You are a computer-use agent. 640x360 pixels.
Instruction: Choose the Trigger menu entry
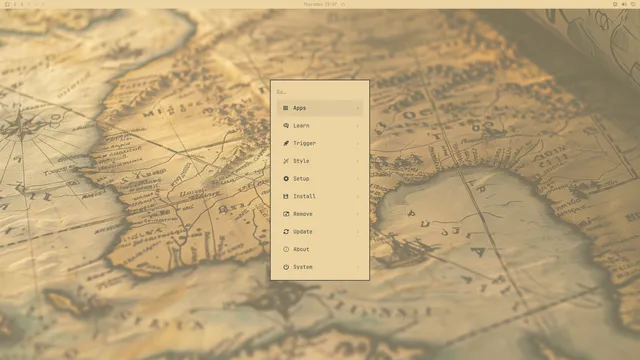click(x=320, y=143)
